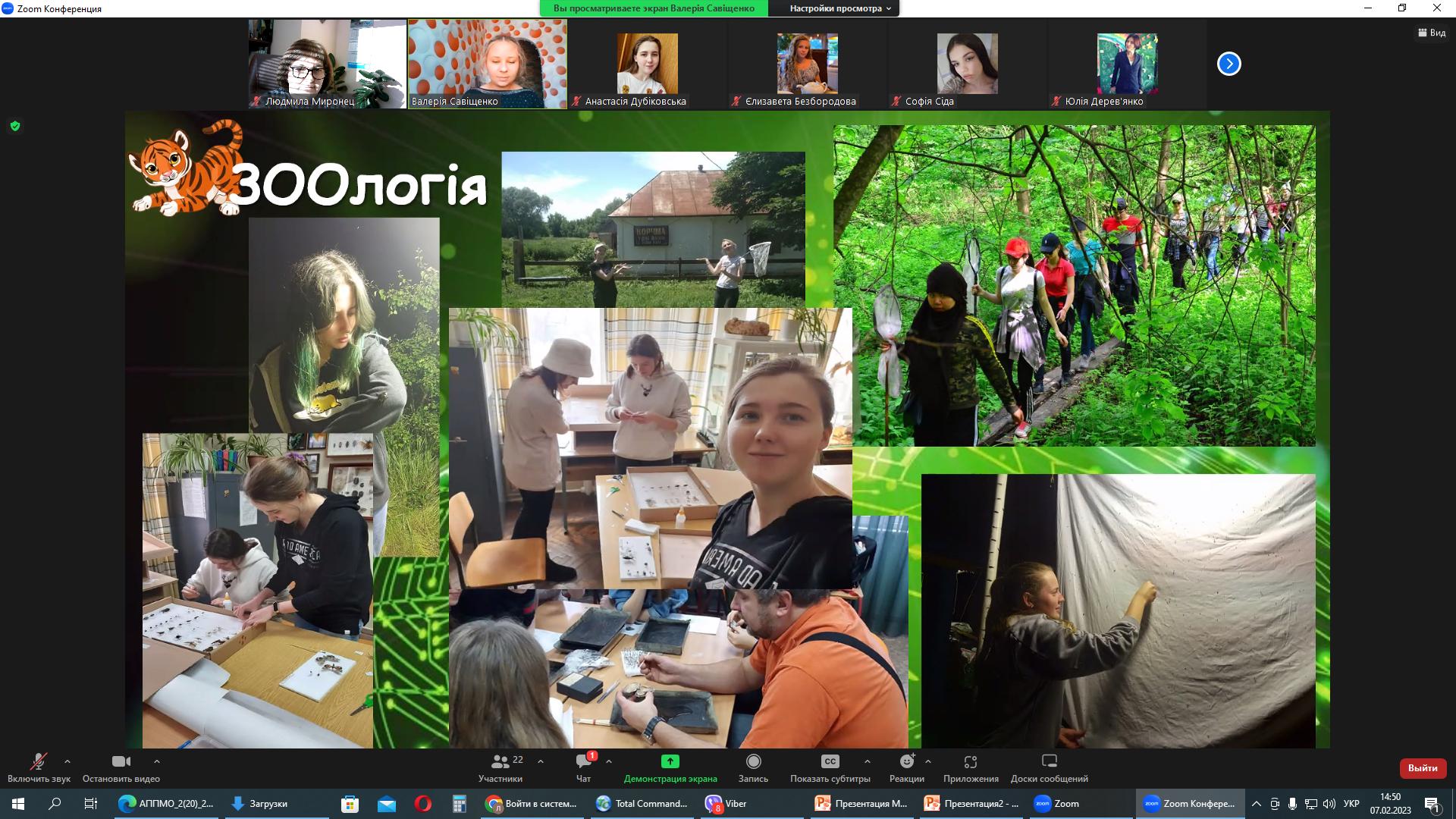
Task: Toggle camera with Остановить видео
Action: [x=121, y=761]
